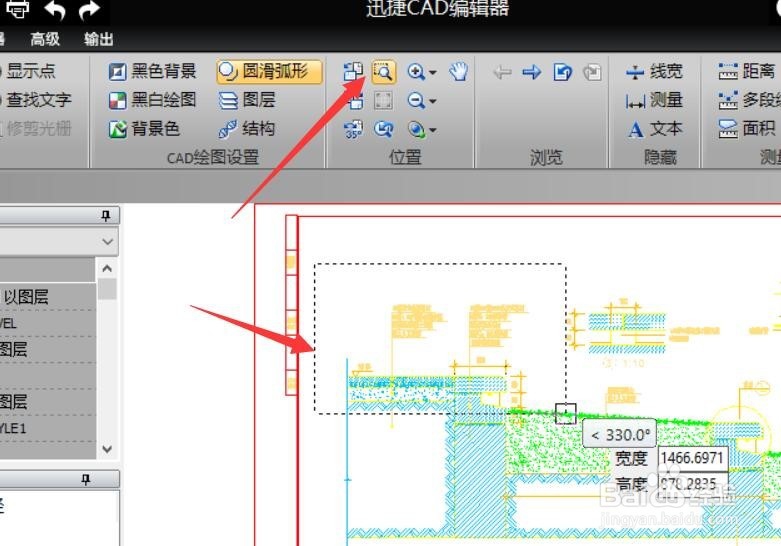The image size is (781, 546).
Task: Toggle 文本 text visibility
Action: [654, 130]
